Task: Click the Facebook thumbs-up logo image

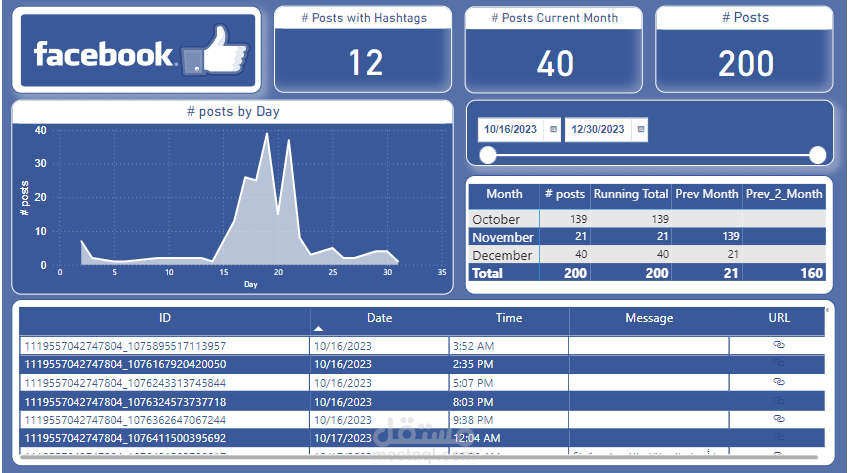Action: pos(215,50)
